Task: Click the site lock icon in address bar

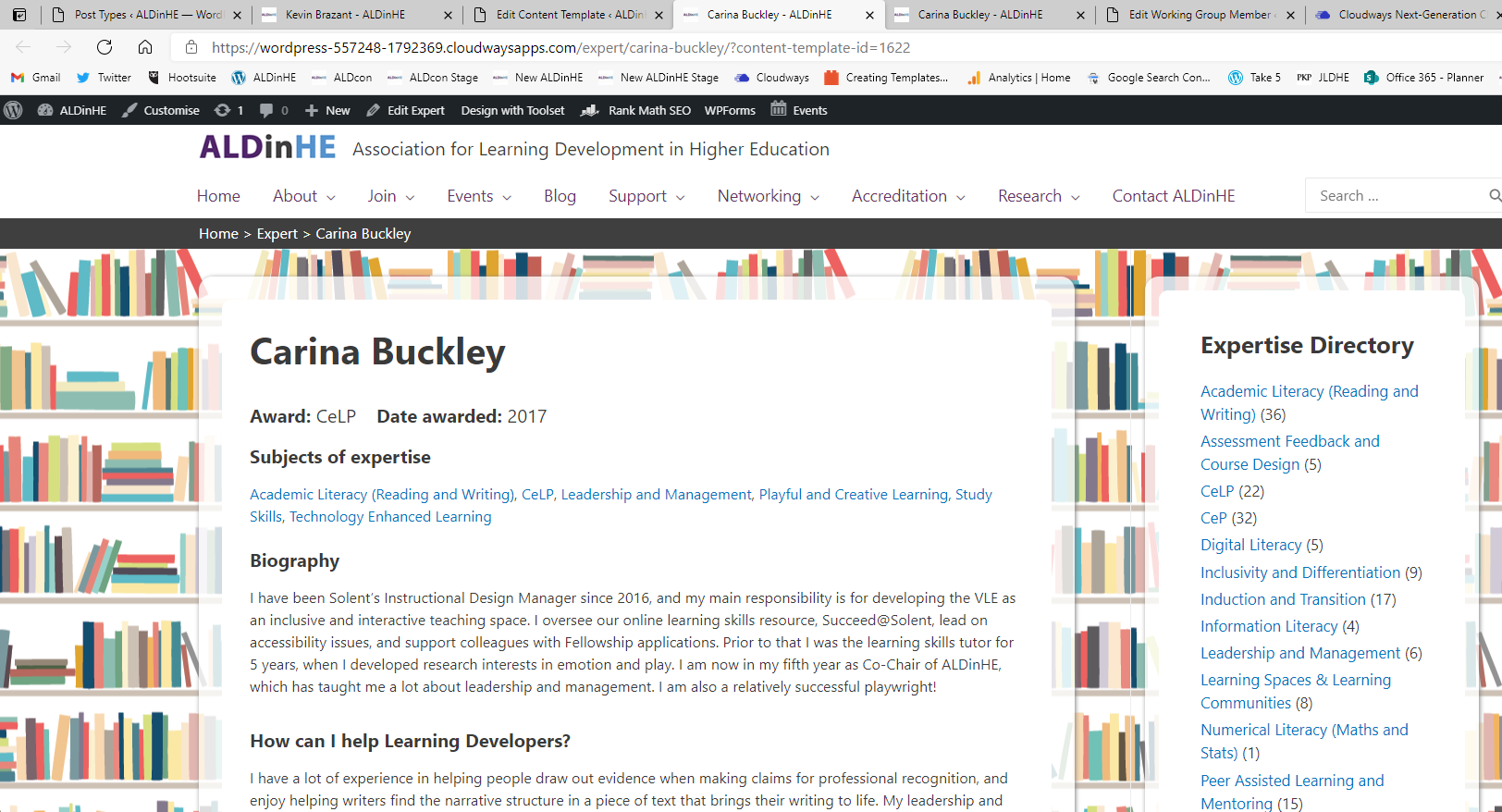Action: pos(191,47)
